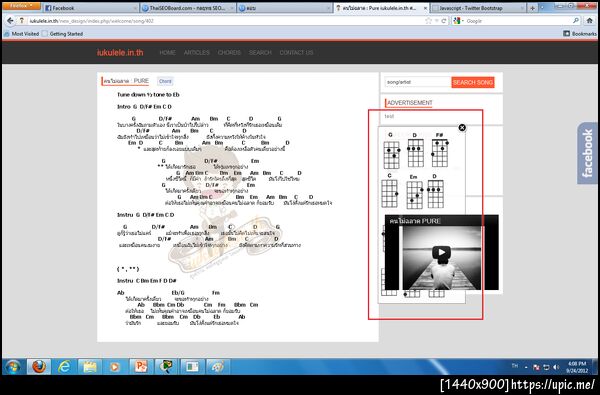
Task: Click the Em chord diagram in popup
Action: [x=414, y=192]
